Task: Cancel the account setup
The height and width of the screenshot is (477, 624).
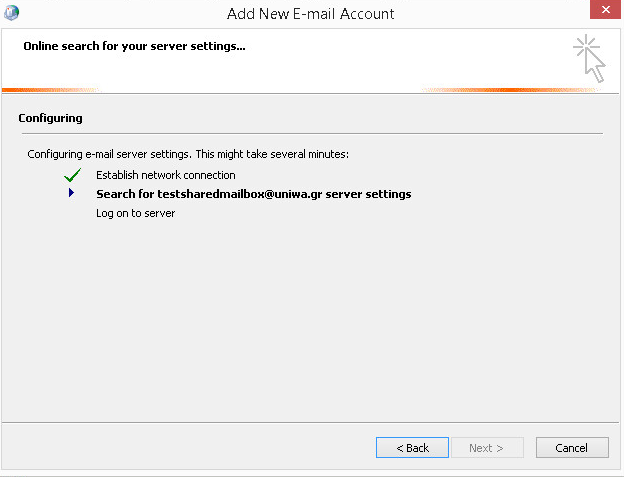Action: tap(572, 448)
